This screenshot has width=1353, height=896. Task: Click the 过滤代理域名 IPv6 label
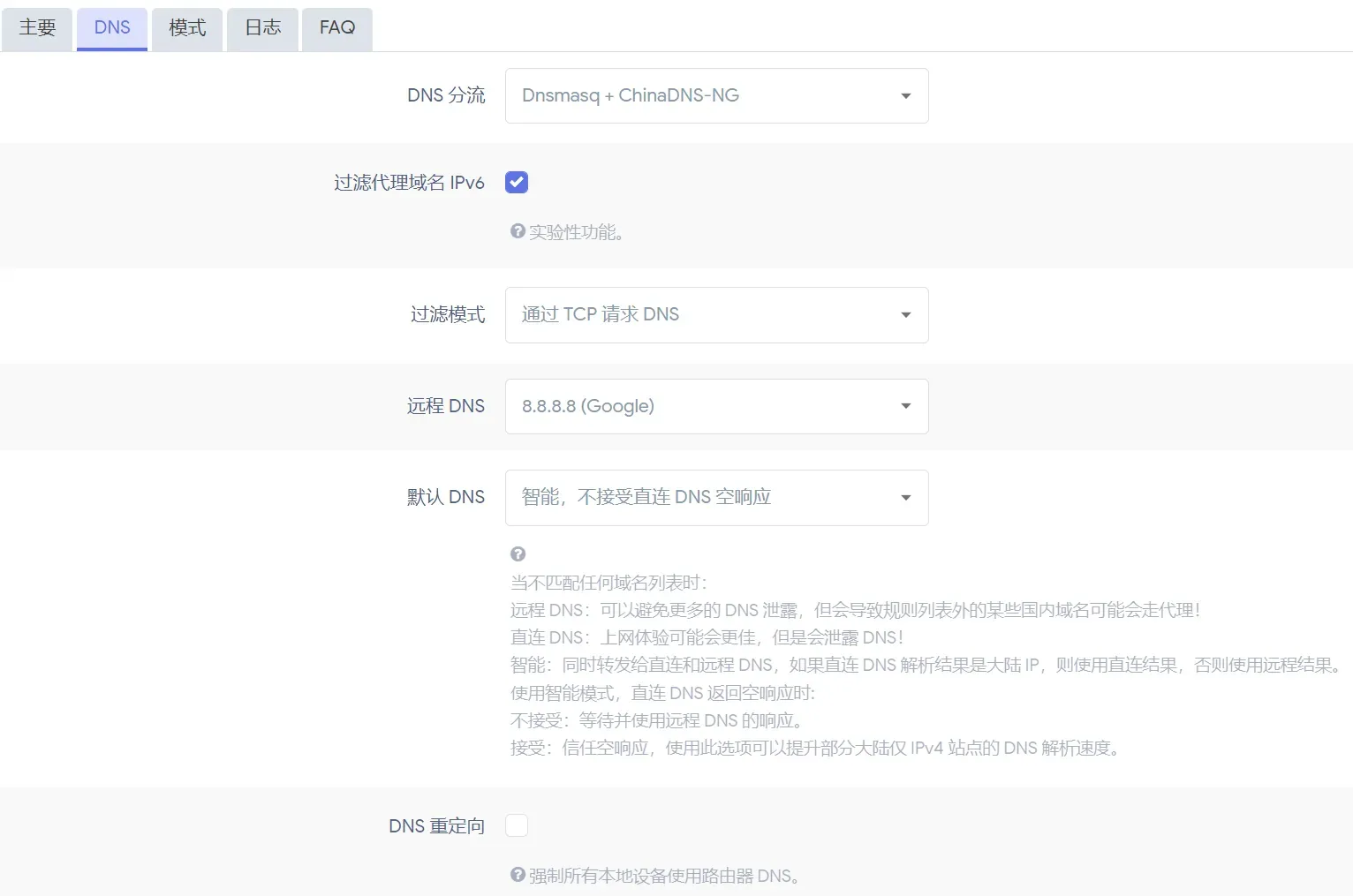tap(409, 183)
